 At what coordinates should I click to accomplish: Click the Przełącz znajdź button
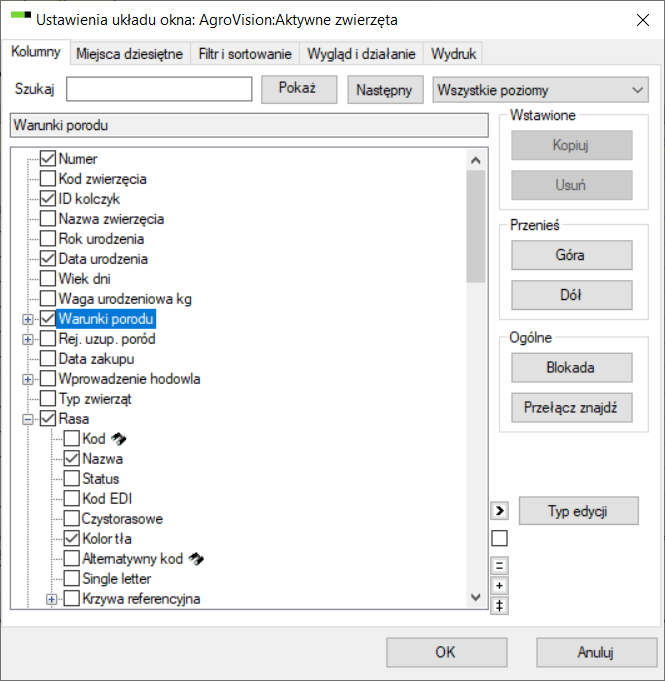click(572, 407)
